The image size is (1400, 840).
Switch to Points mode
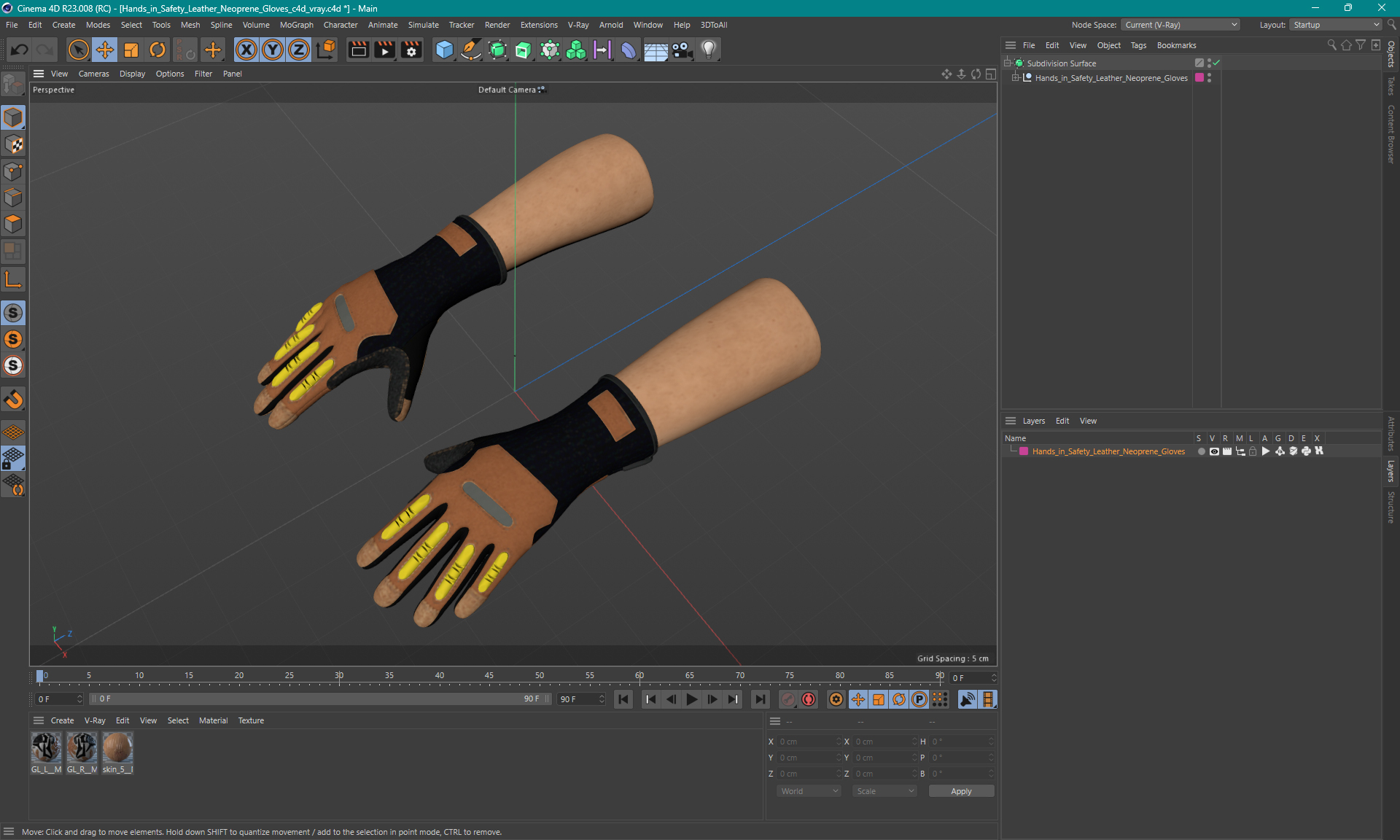tap(13, 171)
